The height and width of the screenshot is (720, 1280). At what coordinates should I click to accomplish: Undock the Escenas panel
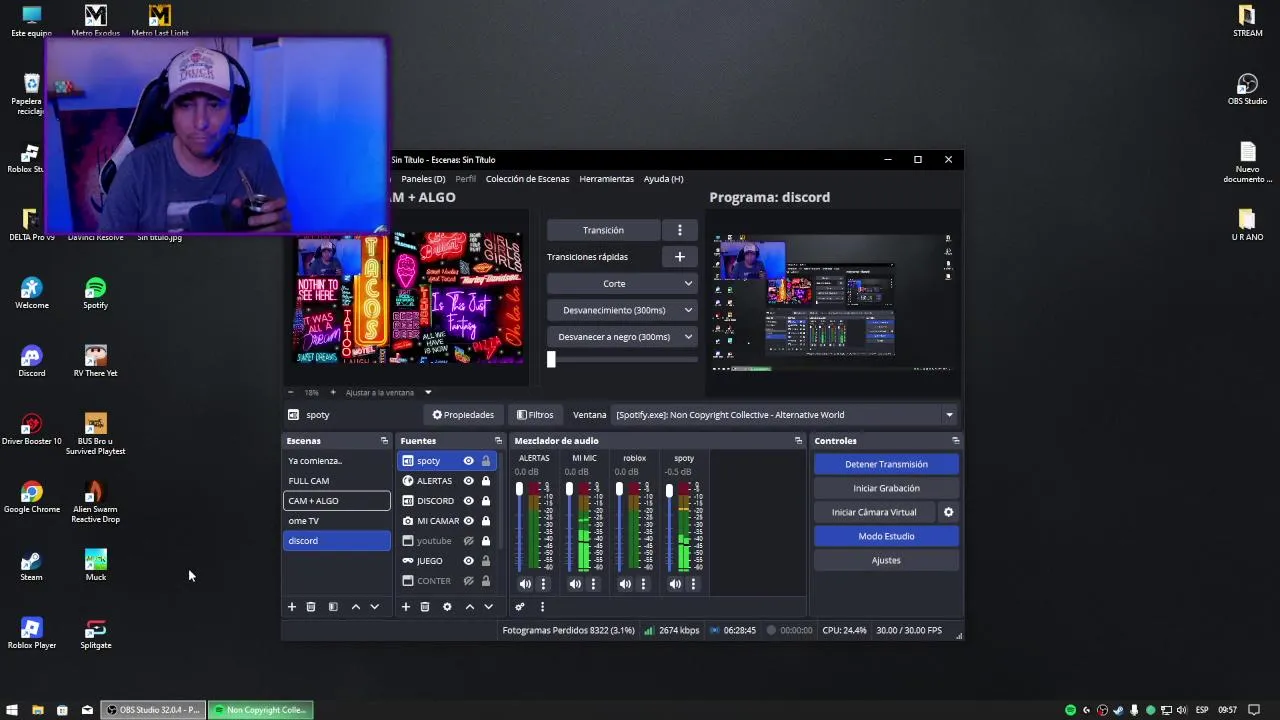click(x=384, y=441)
